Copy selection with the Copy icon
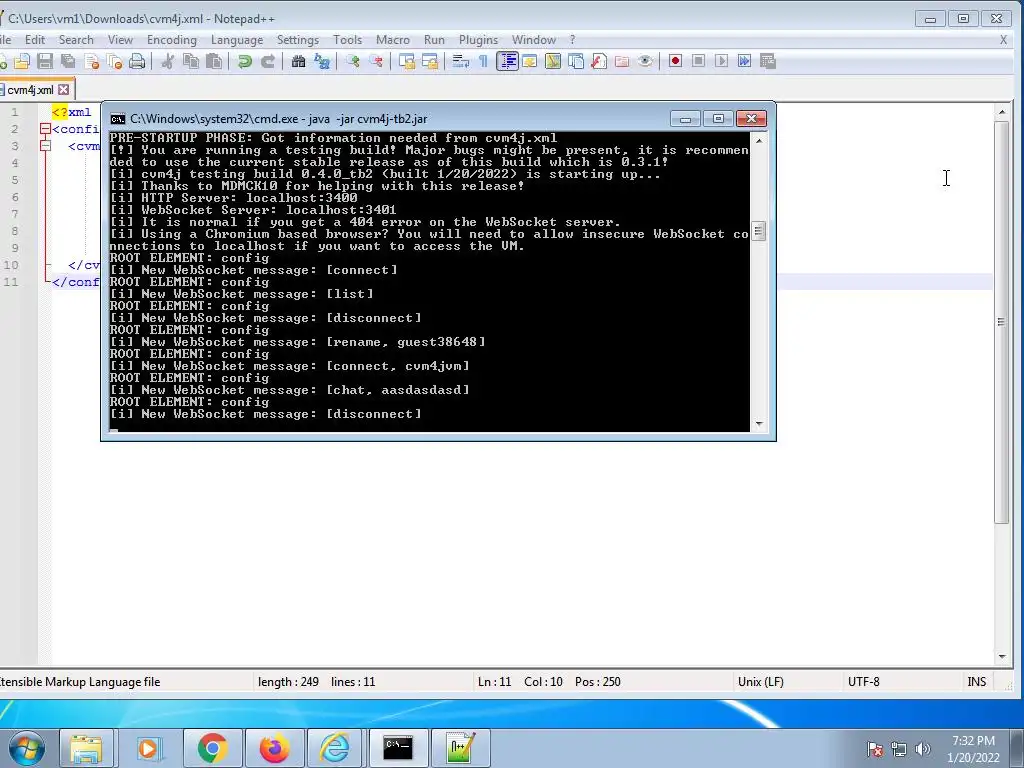This screenshot has width=1024, height=768. 191,61
